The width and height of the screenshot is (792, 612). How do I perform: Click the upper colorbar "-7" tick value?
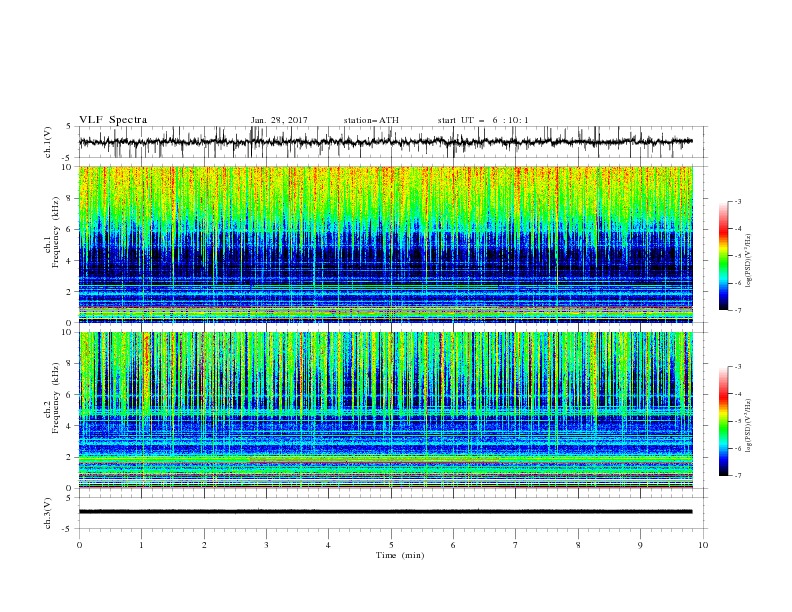point(737,310)
